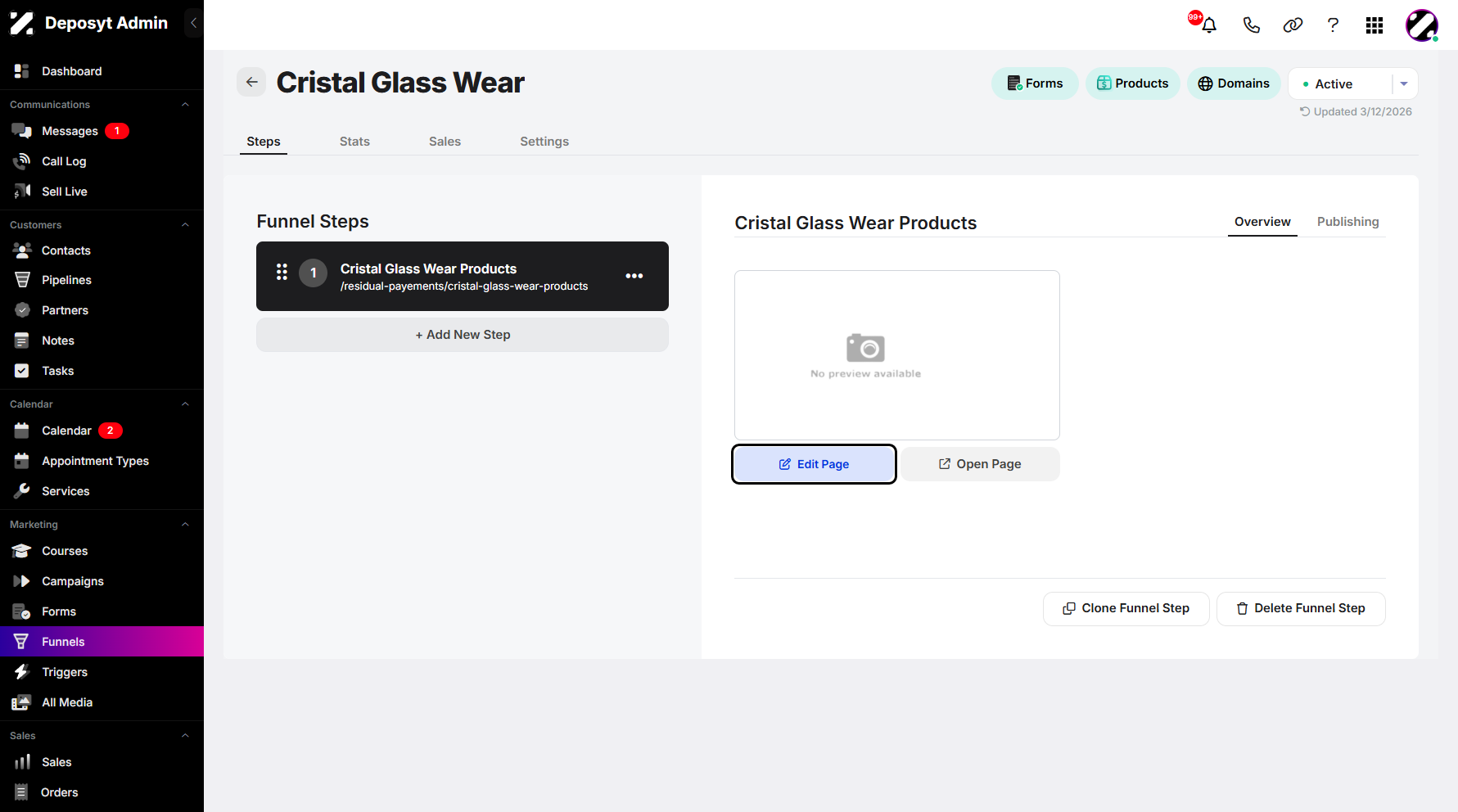Select the Cristal Glass Wear Products step
Viewport: 1458px width, 812px height.
click(x=463, y=276)
